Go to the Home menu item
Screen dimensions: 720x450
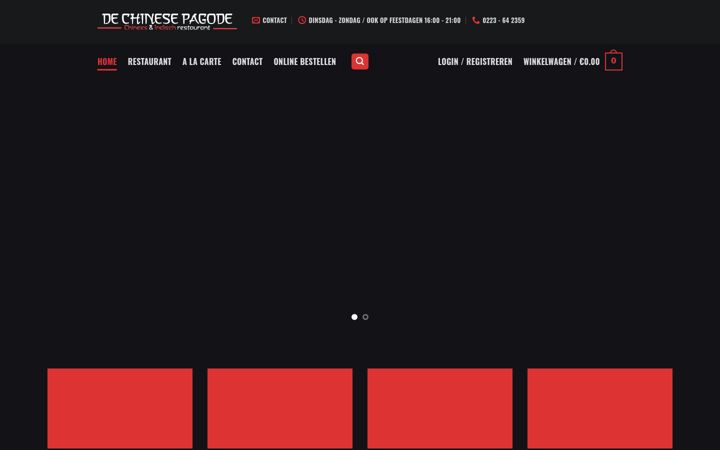107,62
